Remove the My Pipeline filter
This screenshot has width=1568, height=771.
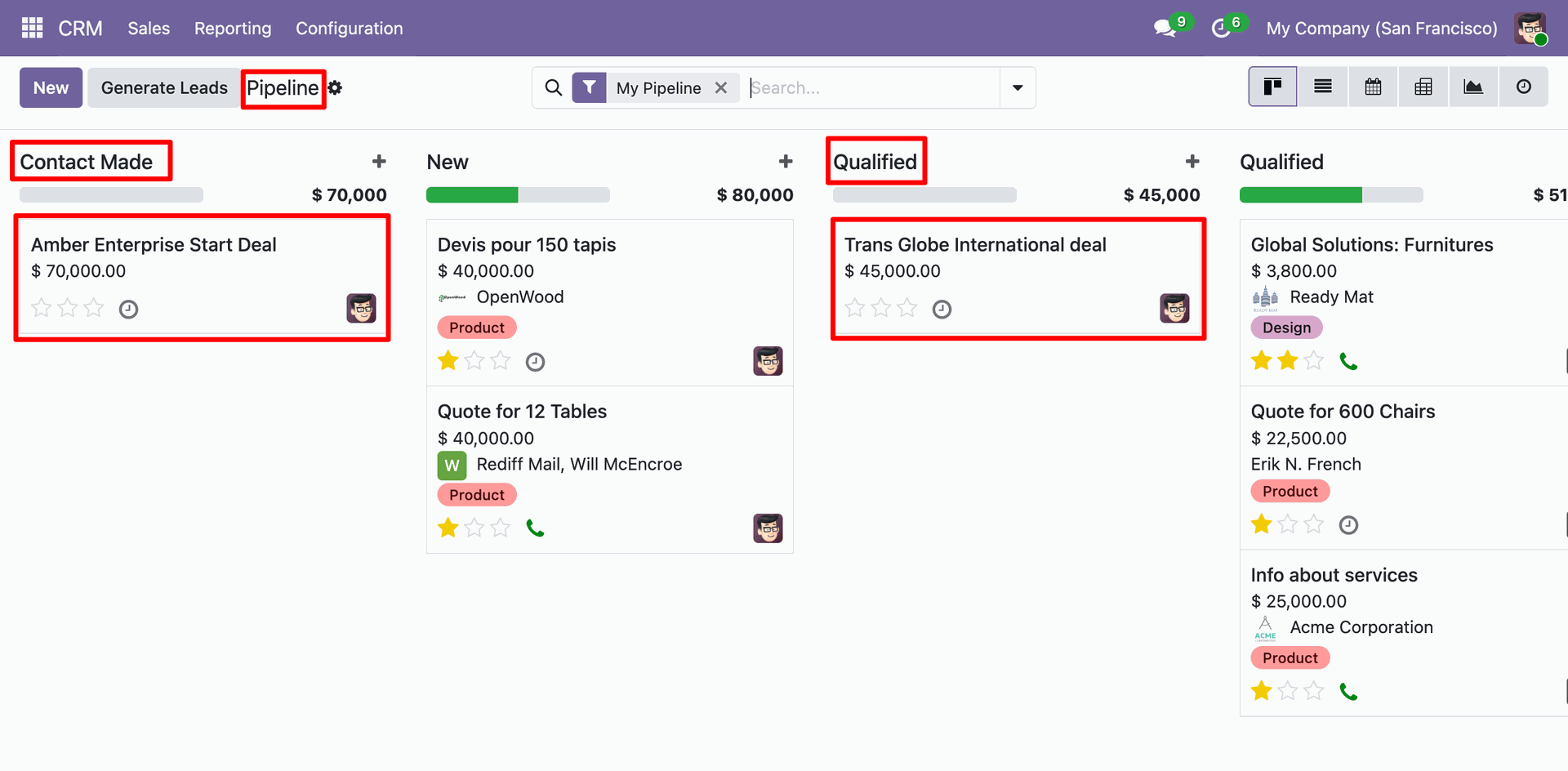pos(721,87)
